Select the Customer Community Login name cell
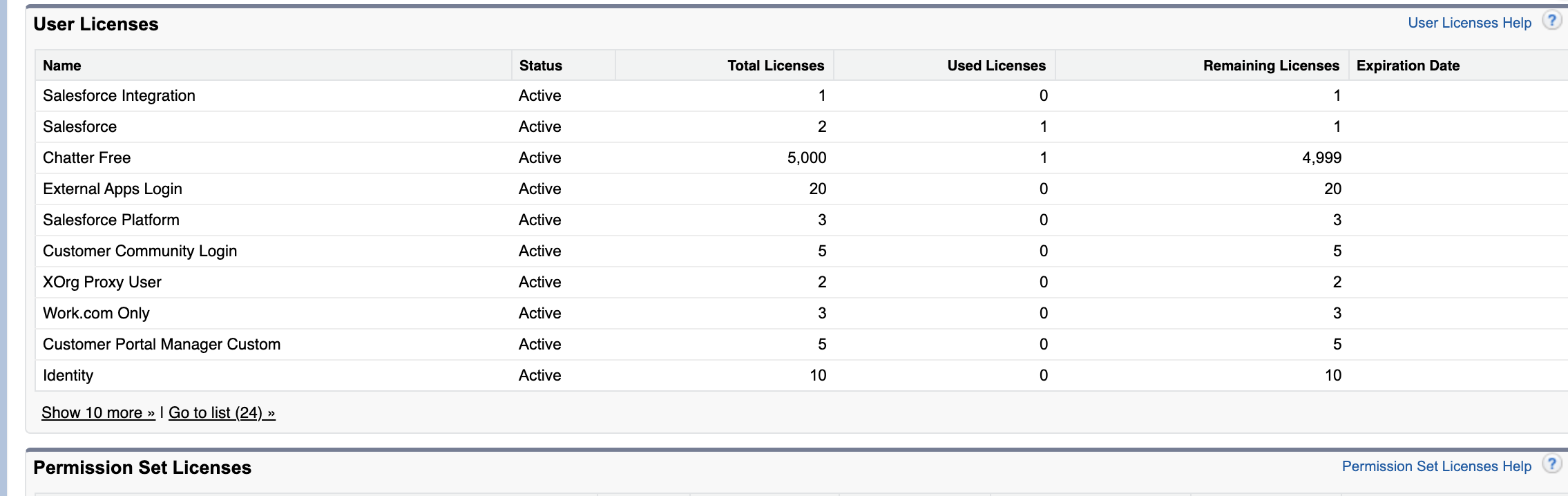Viewport: 1568px width, 496px height. coord(140,251)
